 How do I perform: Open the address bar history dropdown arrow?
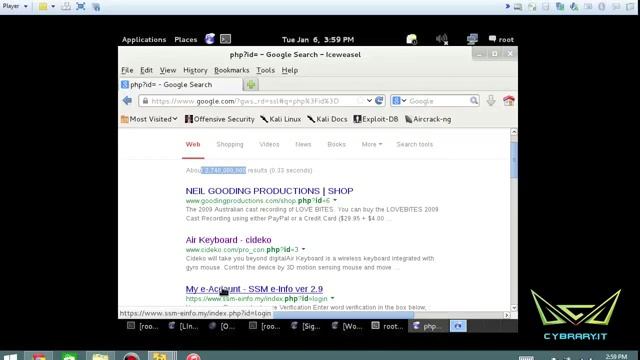pyautogui.click(x=369, y=100)
